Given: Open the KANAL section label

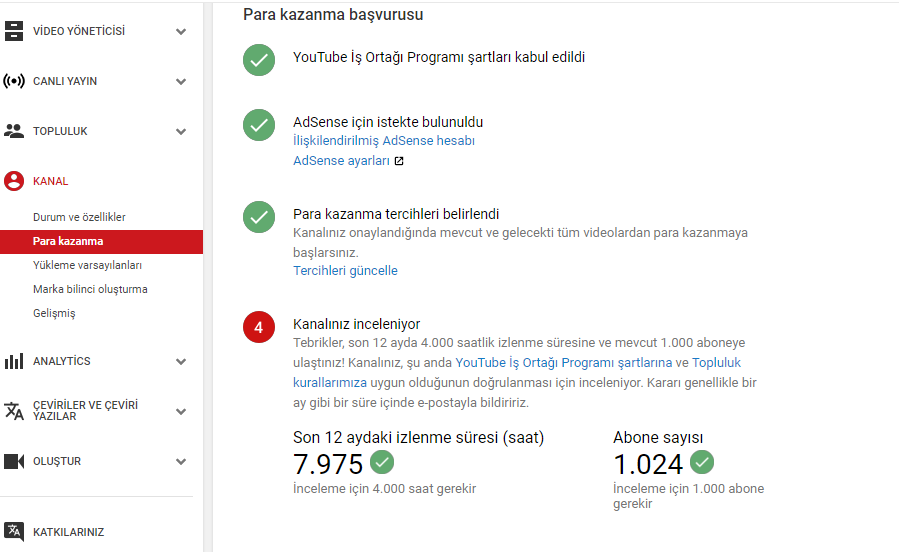Looking at the screenshot, I should pos(50,181).
